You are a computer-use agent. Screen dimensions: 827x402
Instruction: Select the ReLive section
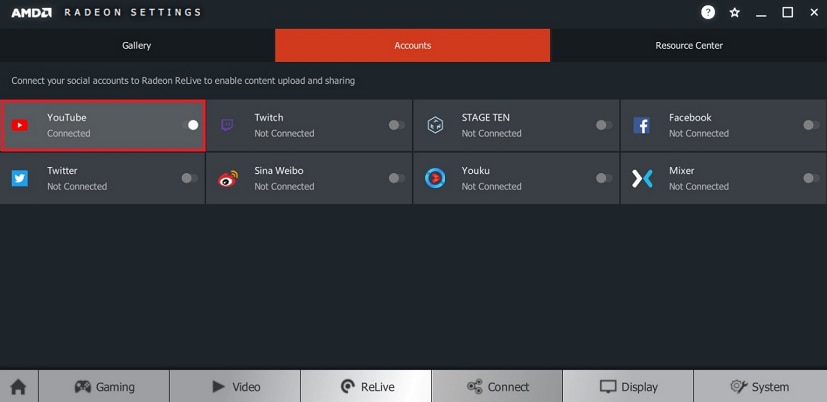coord(366,387)
